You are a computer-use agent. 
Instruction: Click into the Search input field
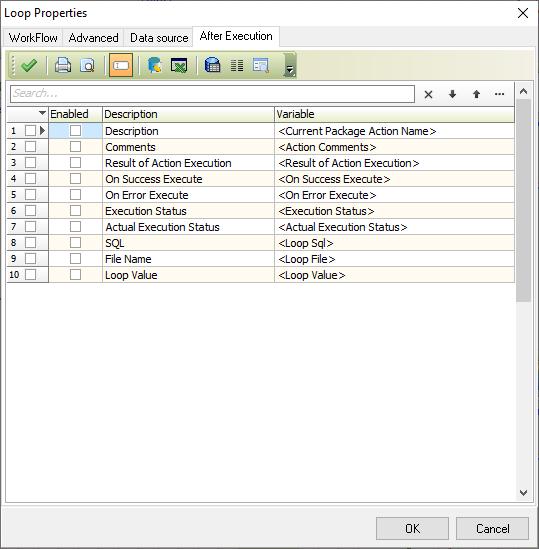point(212,94)
